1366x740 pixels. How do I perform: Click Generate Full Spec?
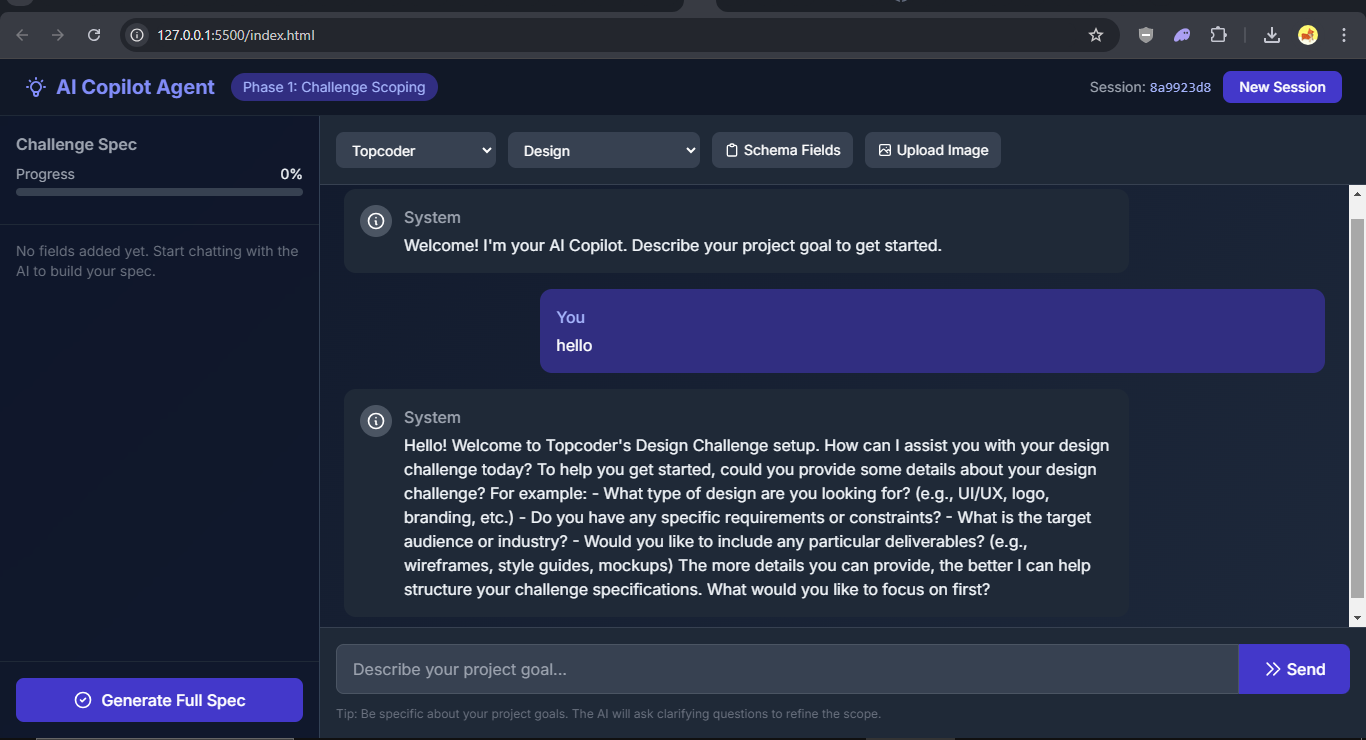pyautogui.click(x=159, y=700)
